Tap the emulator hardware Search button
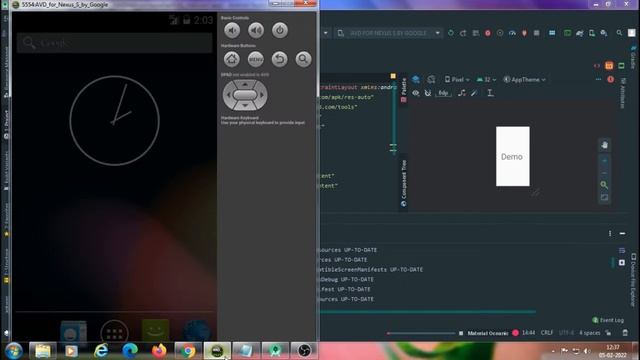Viewport: 640px width, 360px height. (303, 59)
